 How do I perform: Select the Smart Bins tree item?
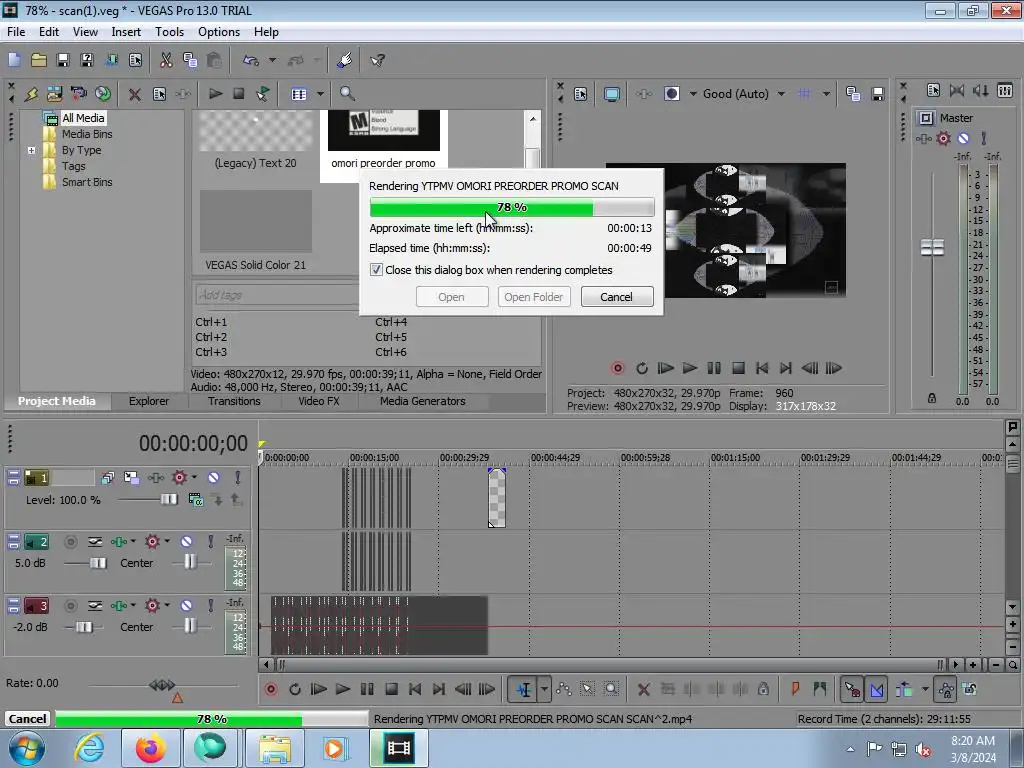[87, 182]
